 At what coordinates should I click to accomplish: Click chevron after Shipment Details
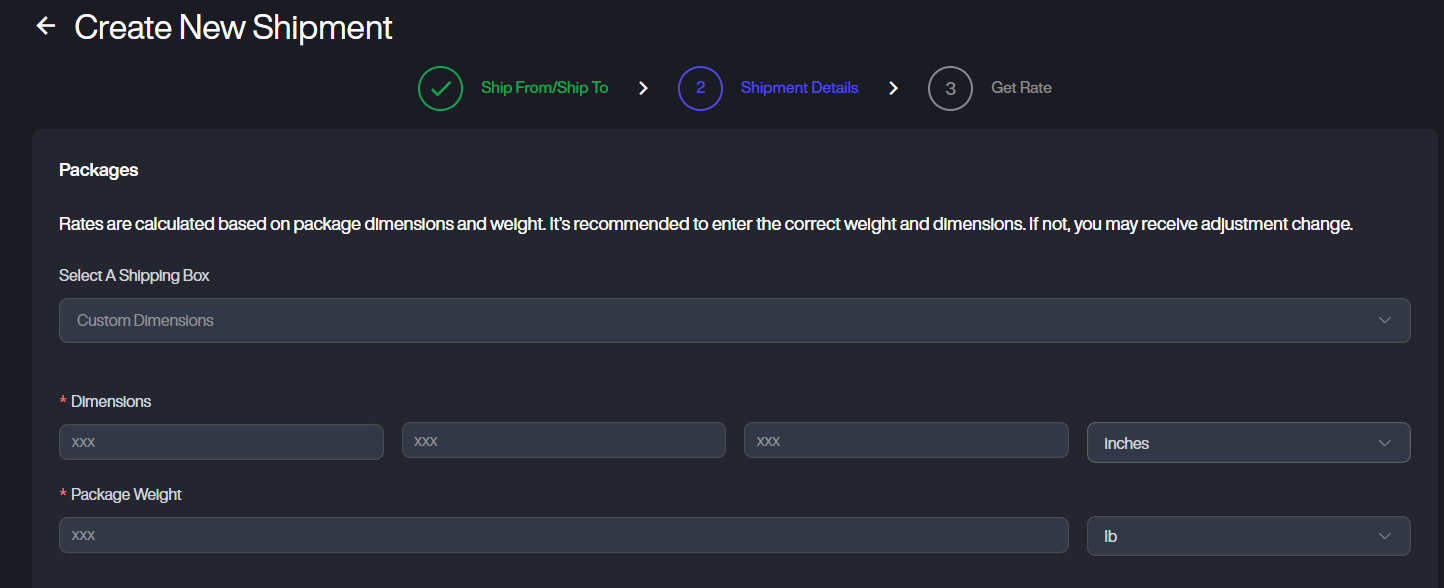click(x=894, y=88)
